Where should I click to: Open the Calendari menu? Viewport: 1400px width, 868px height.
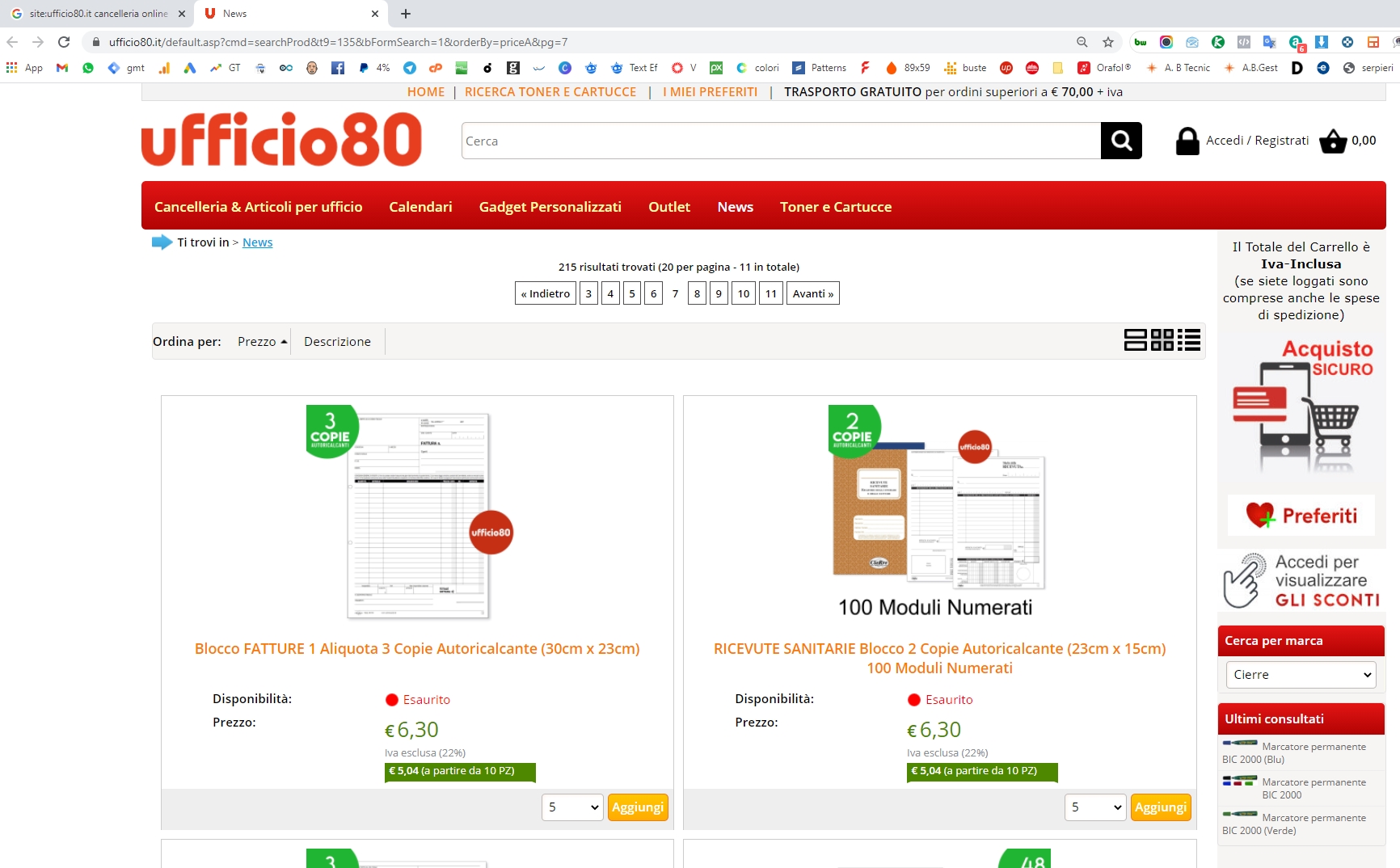tap(421, 207)
